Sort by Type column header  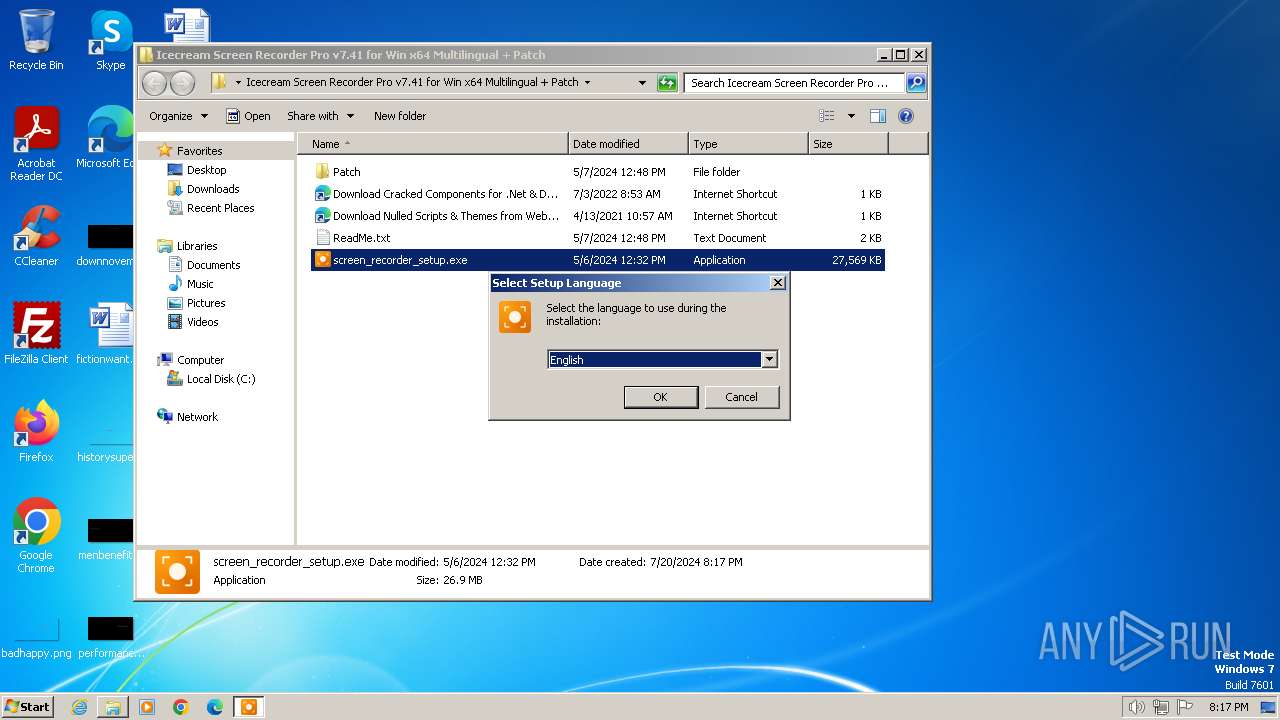748,144
